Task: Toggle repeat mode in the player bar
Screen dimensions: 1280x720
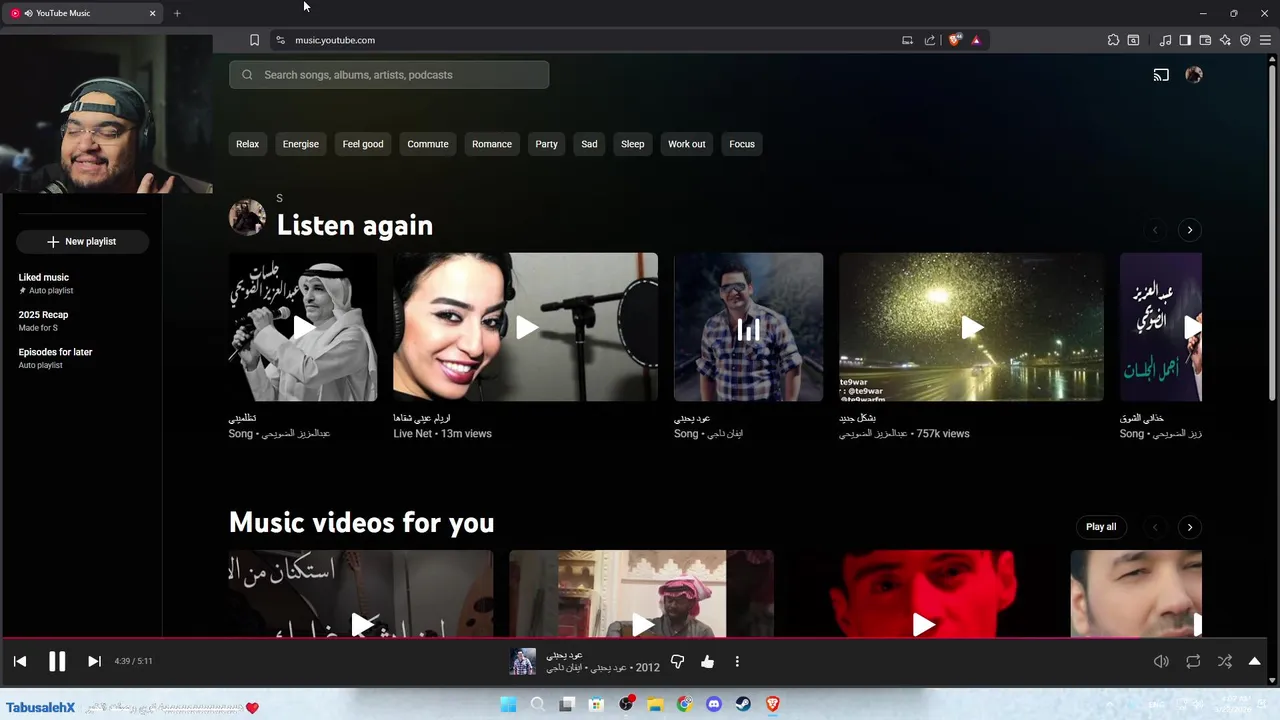Action: (1193, 661)
